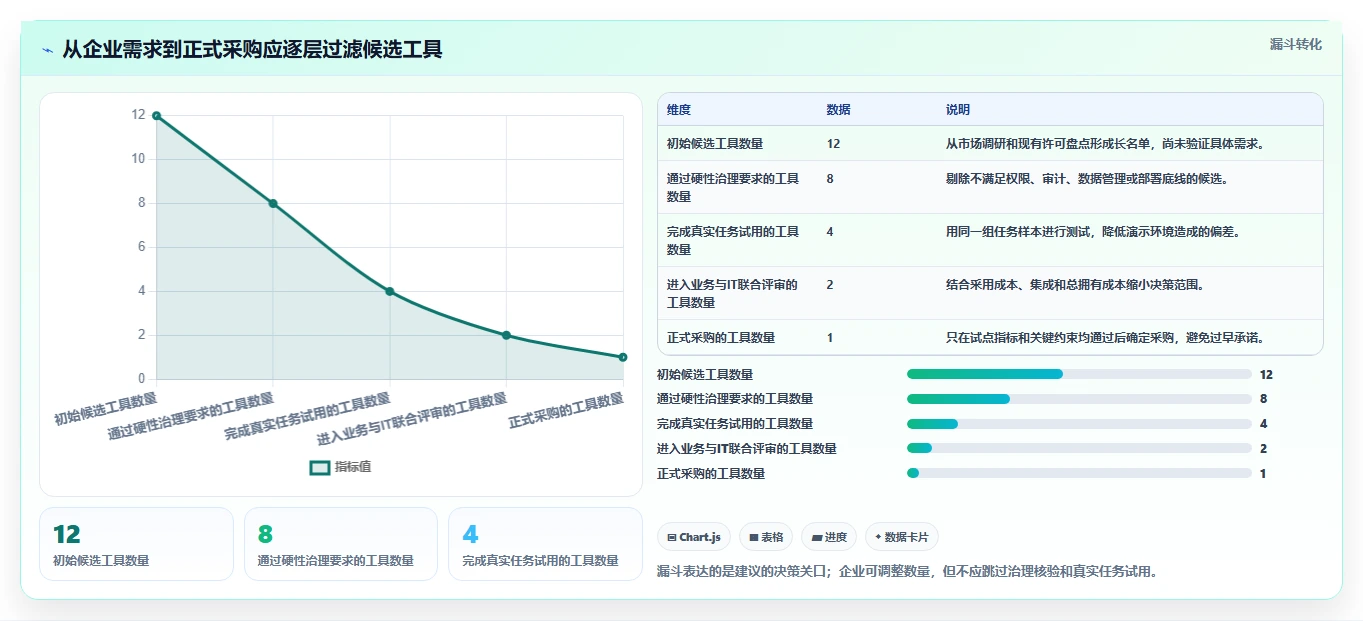This screenshot has height=621, width=1363.
Task: Click the description starting 剔除不满足权限
Action: [x=1087, y=179]
